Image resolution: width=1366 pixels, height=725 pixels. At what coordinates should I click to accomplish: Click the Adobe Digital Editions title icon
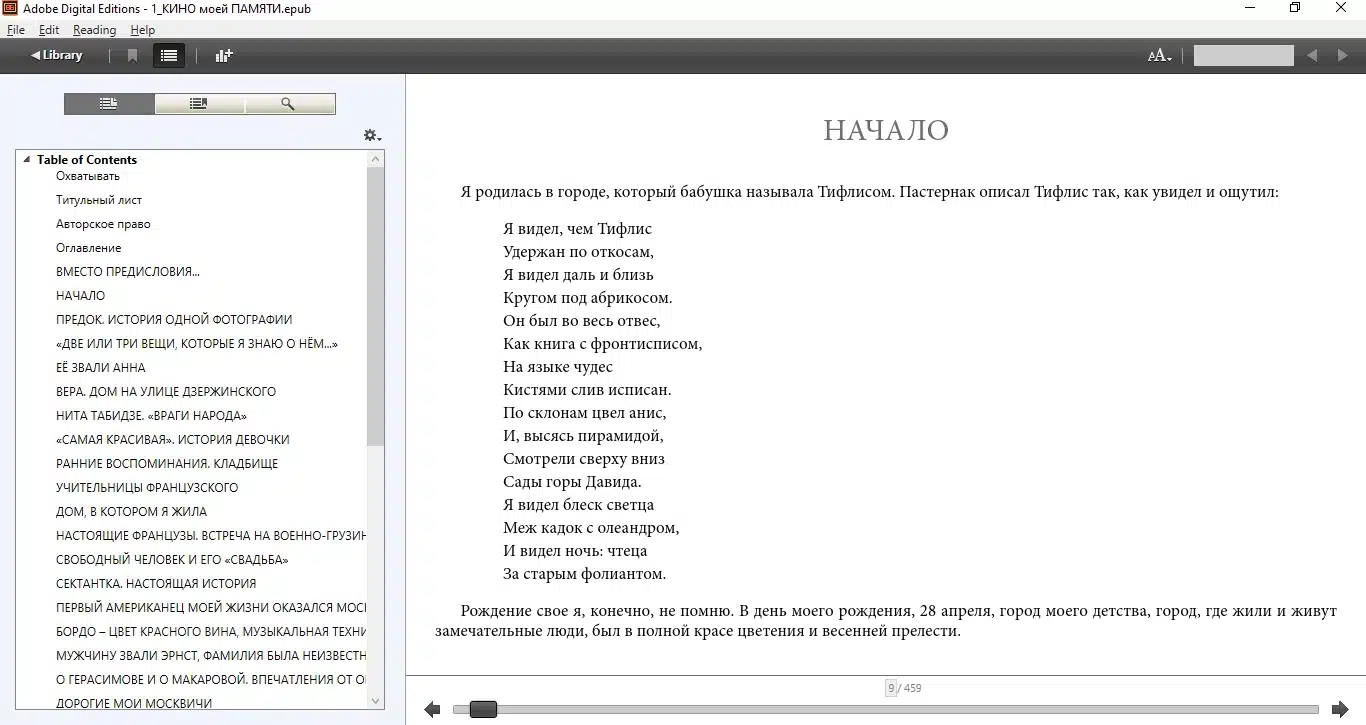tap(10, 8)
